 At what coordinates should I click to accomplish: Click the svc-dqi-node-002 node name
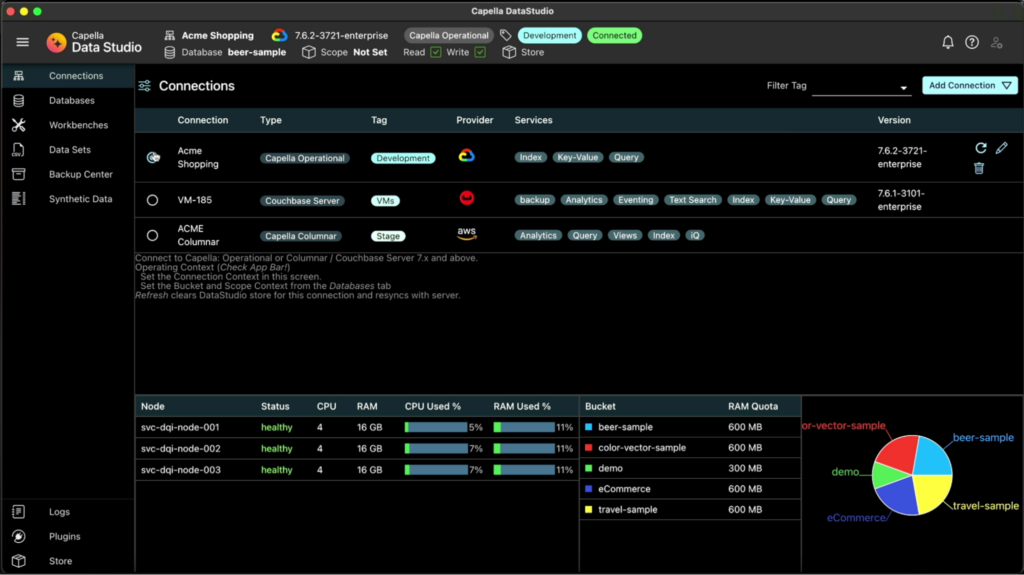click(x=180, y=448)
